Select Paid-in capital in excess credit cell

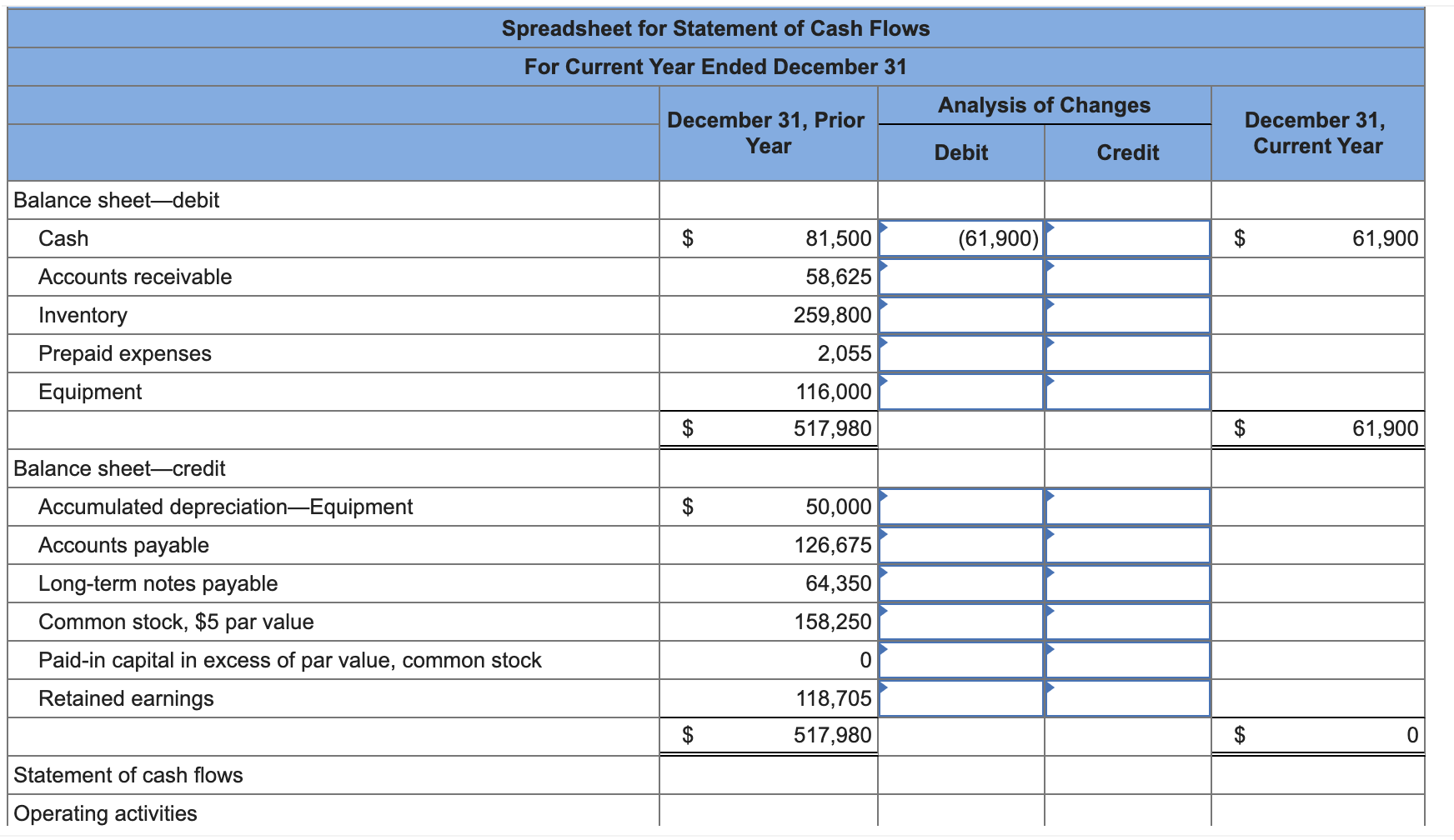[1128, 660]
